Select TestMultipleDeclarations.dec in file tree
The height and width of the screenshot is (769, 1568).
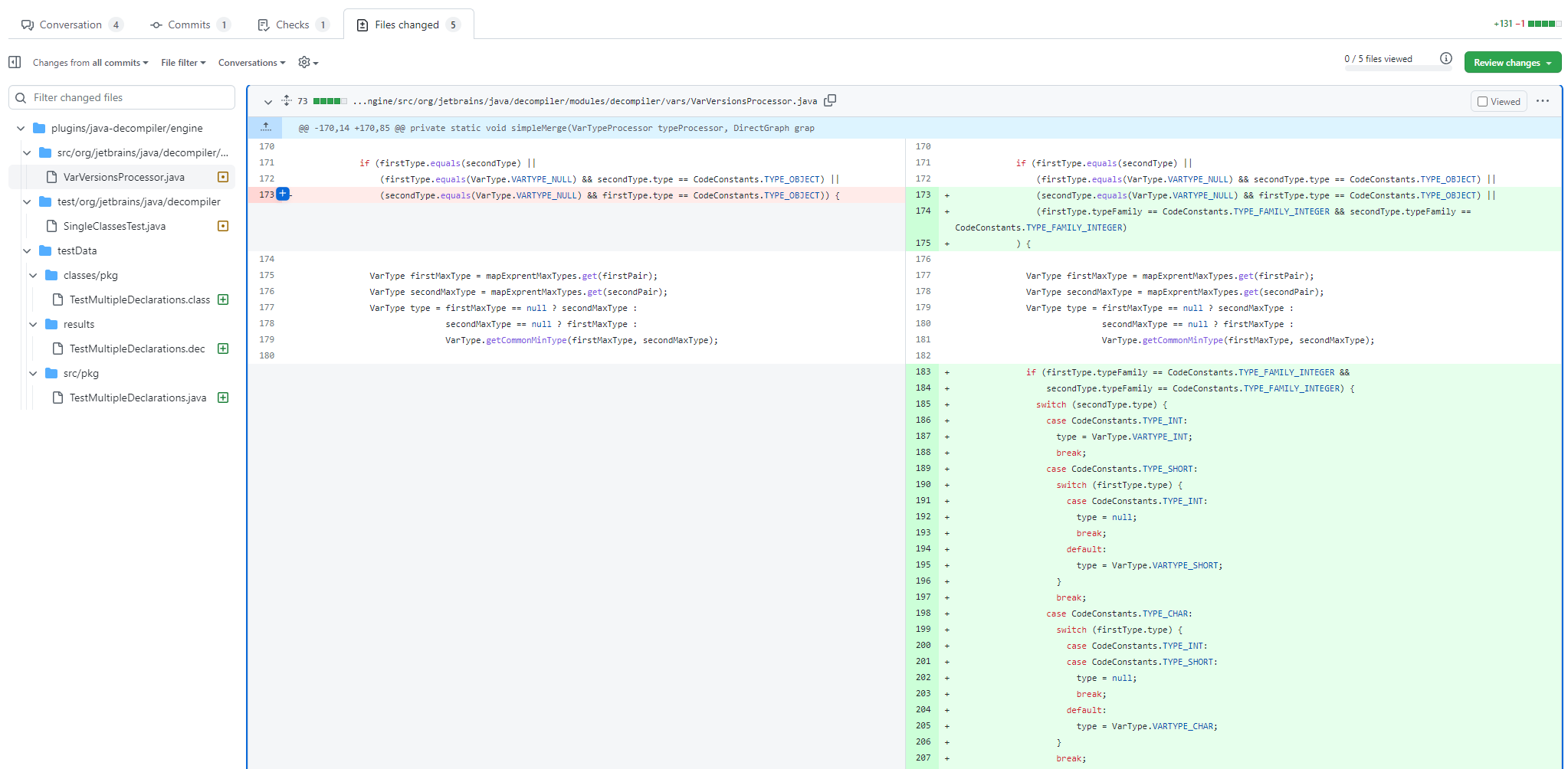pos(137,349)
